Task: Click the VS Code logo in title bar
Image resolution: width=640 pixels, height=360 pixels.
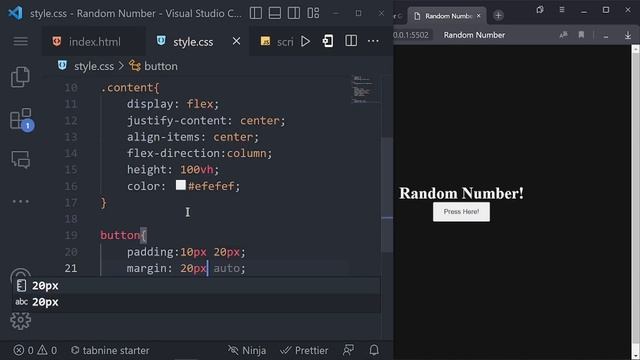Action: [16, 13]
